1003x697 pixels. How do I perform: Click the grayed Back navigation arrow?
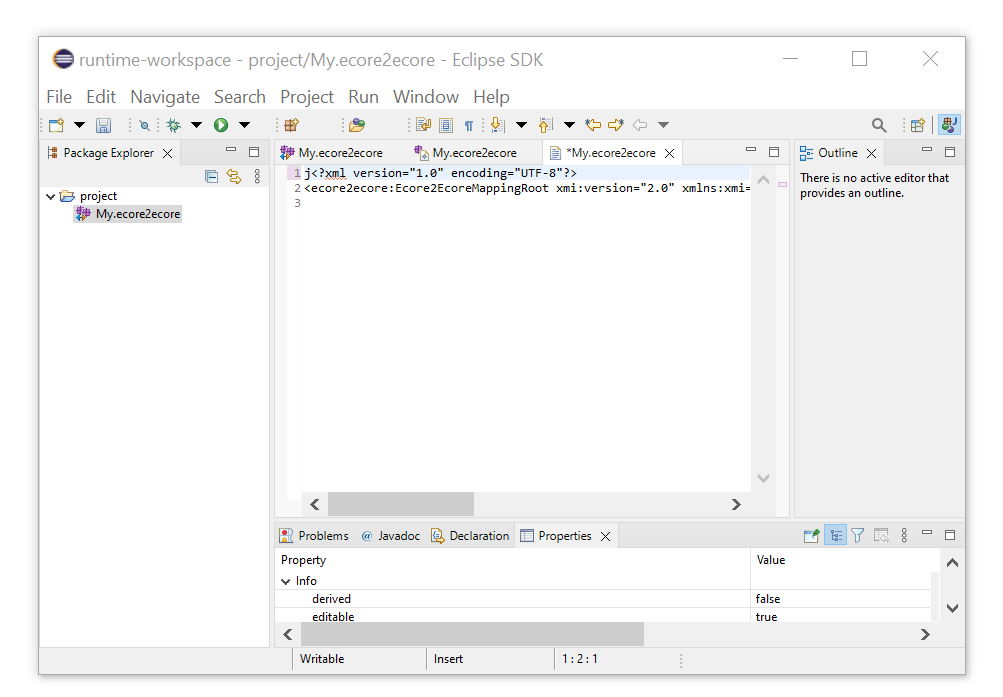tap(640, 125)
